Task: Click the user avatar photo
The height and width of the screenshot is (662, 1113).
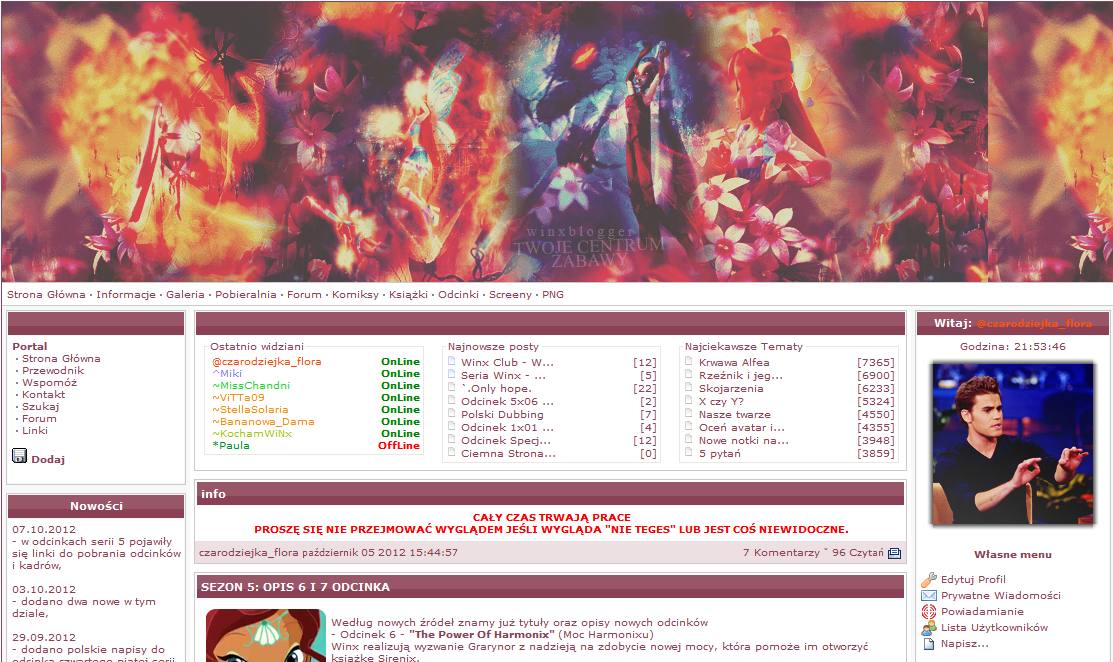Action: [1013, 444]
